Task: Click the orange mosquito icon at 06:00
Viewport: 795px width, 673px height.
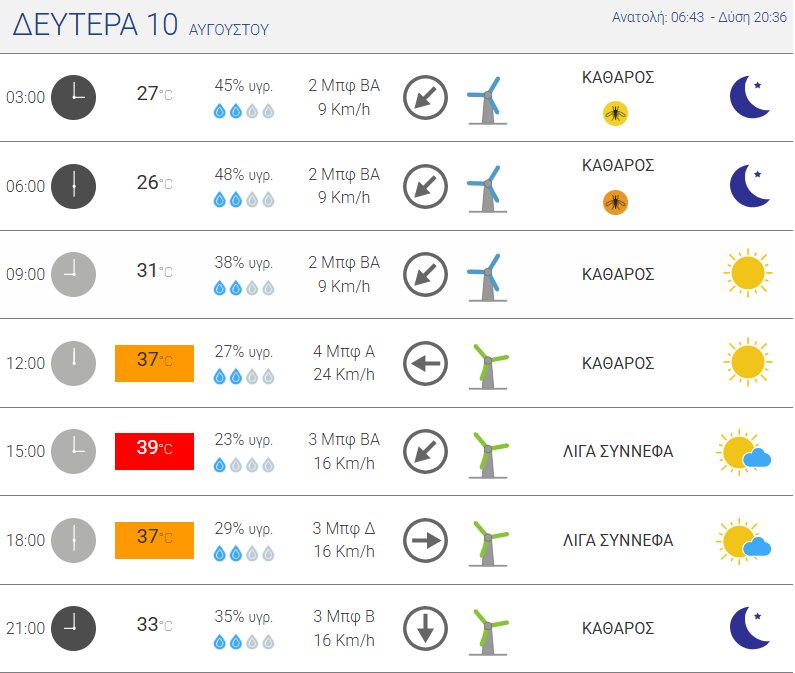Action: point(615,202)
